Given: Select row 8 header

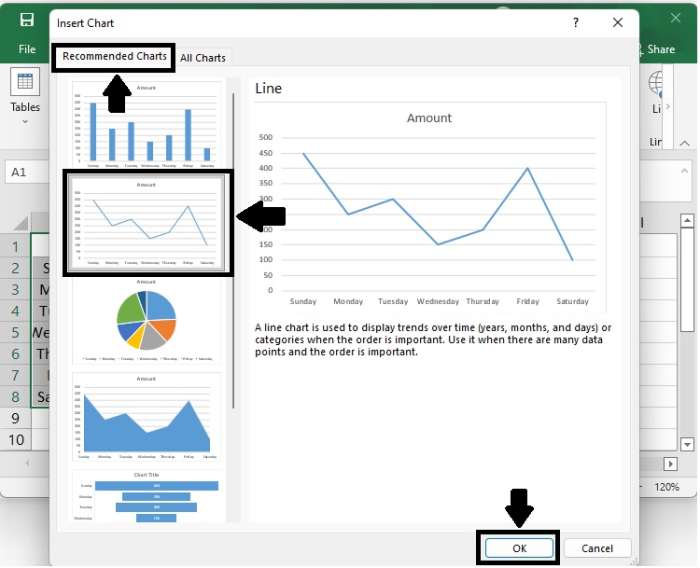Looking at the screenshot, I should pyautogui.click(x=16, y=397).
